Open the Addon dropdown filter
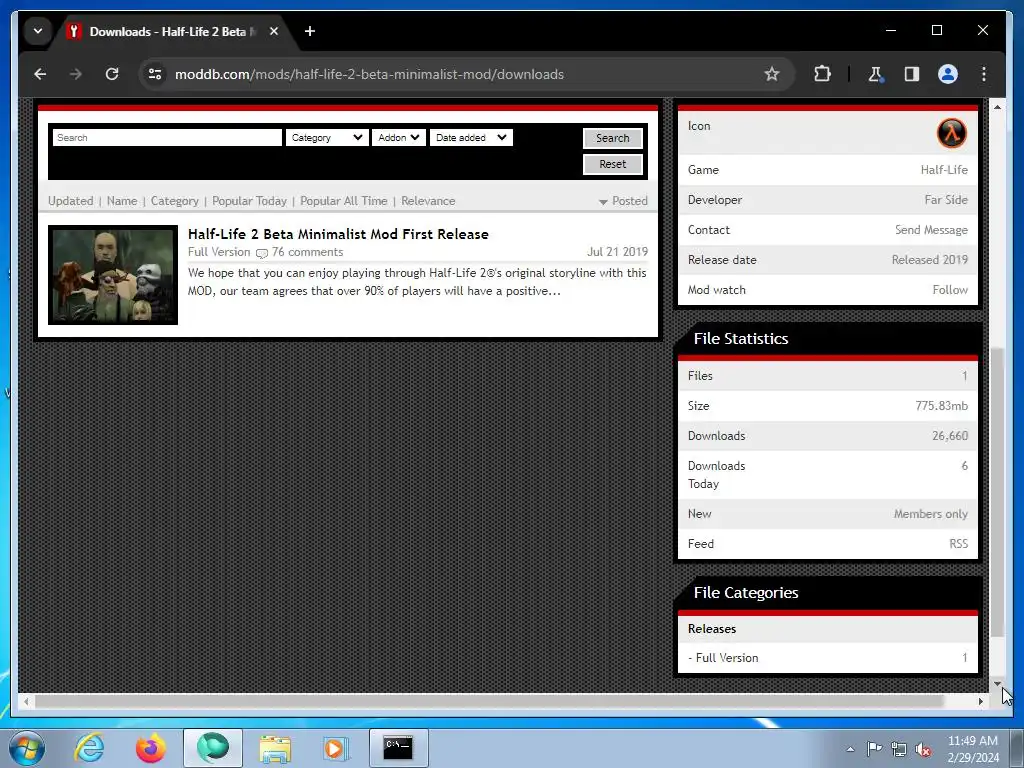 click(x=399, y=138)
